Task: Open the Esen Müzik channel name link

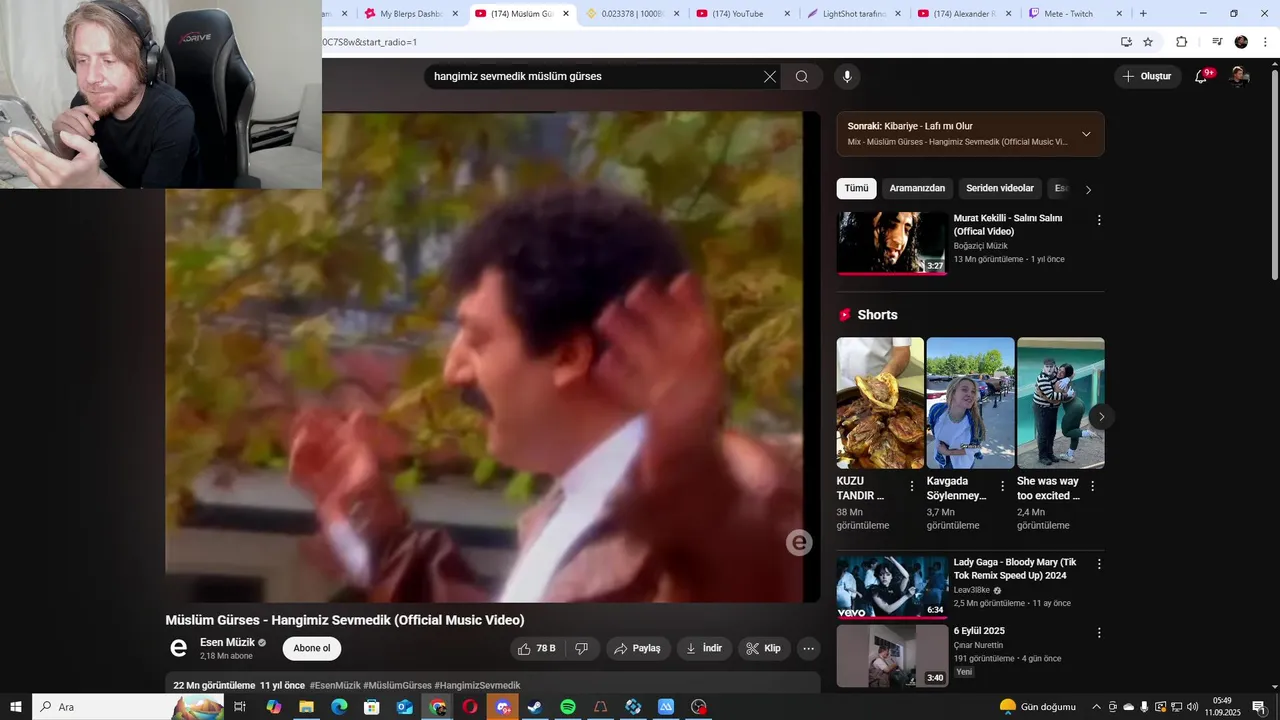Action: [227, 642]
